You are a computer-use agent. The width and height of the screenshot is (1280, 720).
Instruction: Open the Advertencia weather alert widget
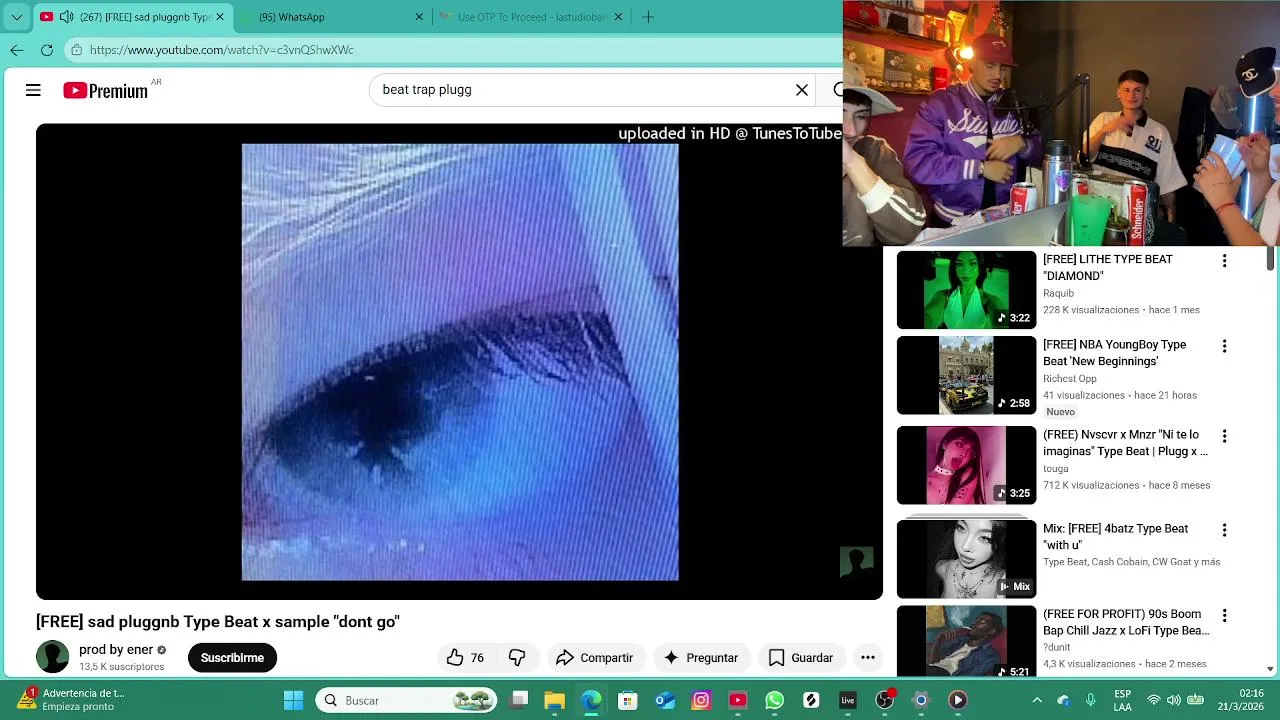coord(73,700)
